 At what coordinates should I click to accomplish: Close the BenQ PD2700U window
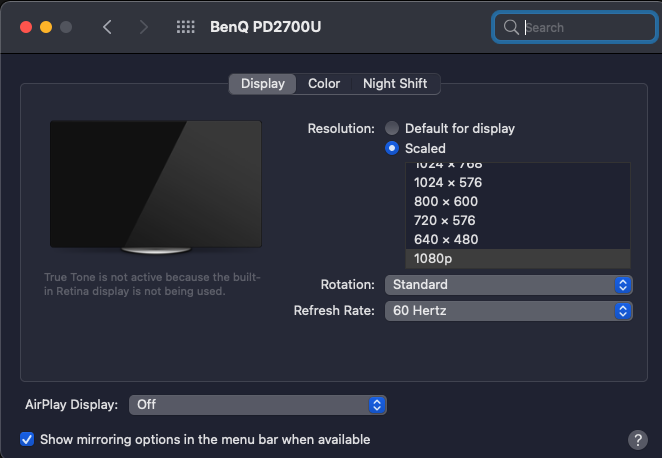pos(26,27)
